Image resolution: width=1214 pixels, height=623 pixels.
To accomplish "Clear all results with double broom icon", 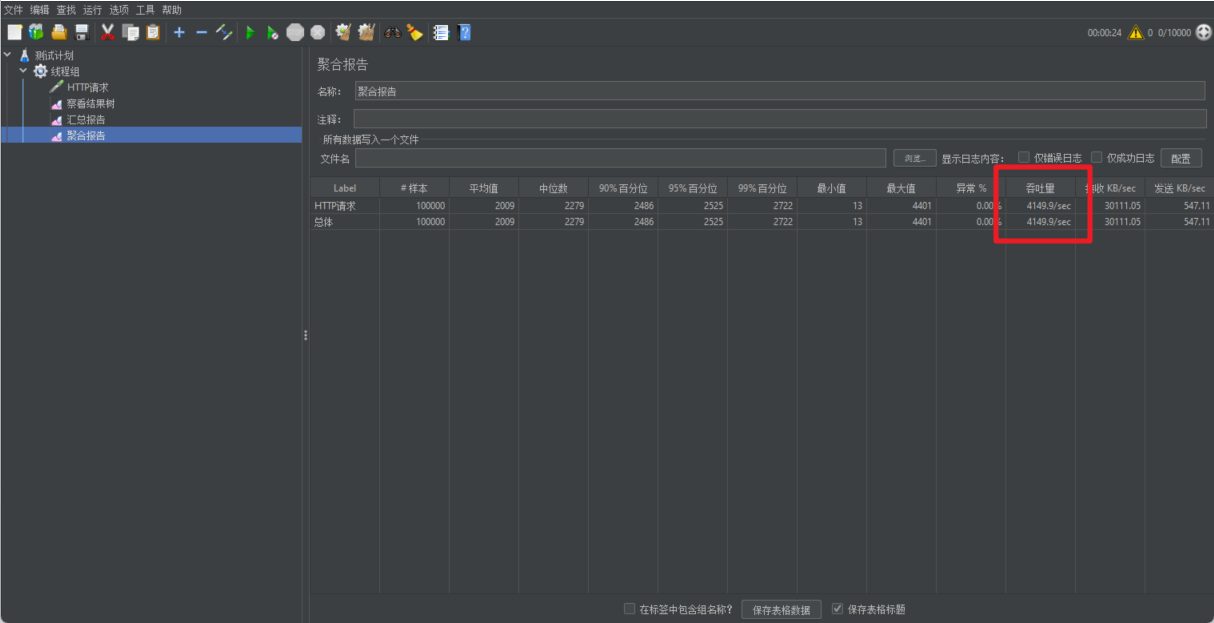I will [x=366, y=32].
